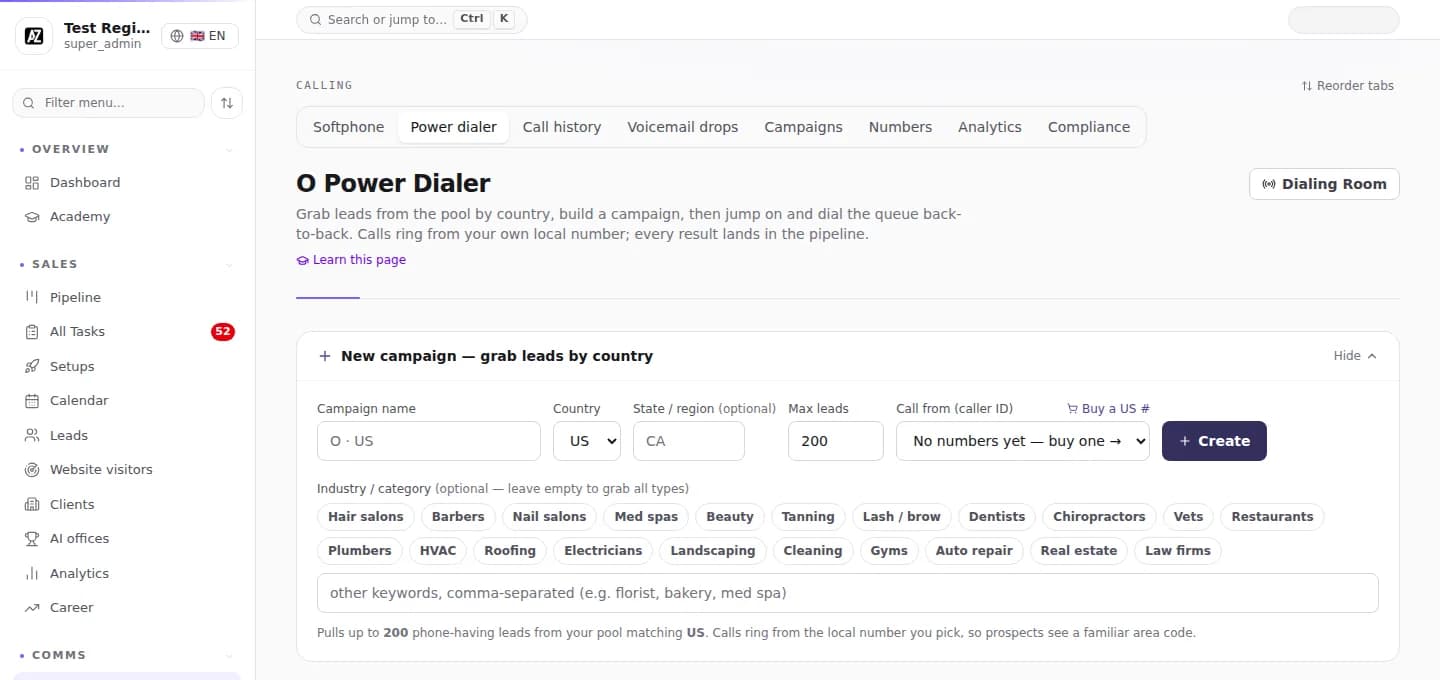Image resolution: width=1440 pixels, height=680 pixels.
Task: Select the Law firms category chip
Action: (x=1178, y=551)
